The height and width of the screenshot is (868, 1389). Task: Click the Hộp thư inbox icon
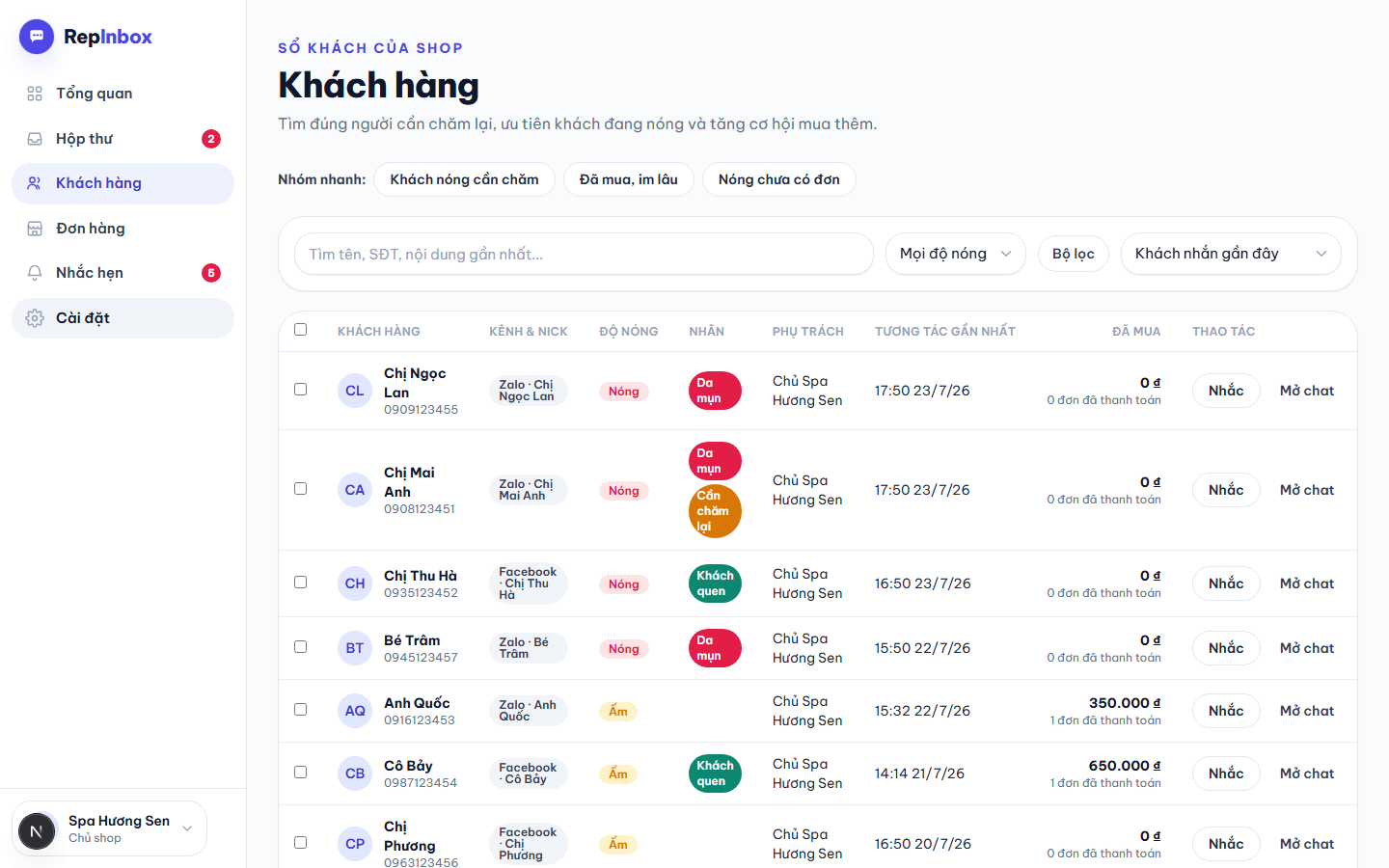pyautogui.click(x=35, y=139)
